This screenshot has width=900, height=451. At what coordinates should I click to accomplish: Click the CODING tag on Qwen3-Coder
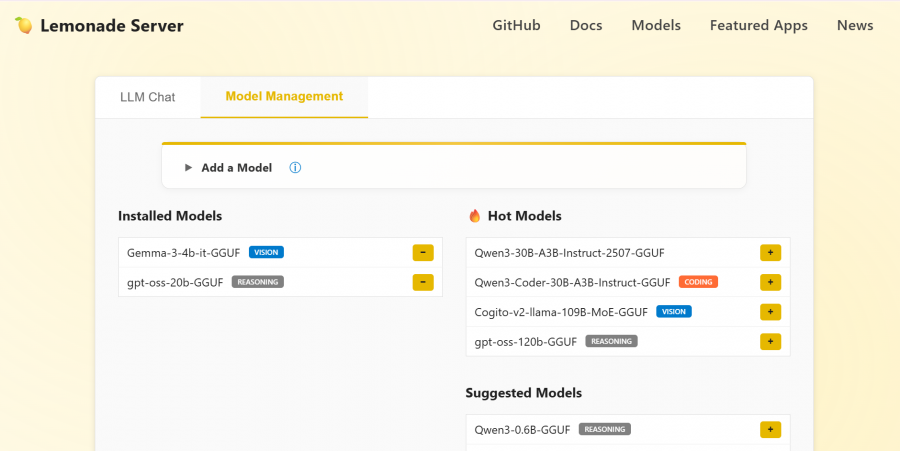click(698, 282)
